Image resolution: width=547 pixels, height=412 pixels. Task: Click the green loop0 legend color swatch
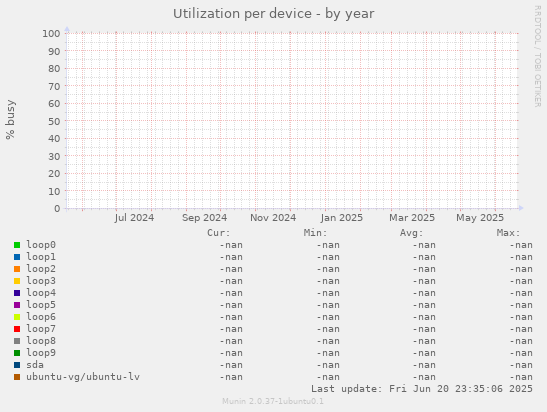[17, 245]
